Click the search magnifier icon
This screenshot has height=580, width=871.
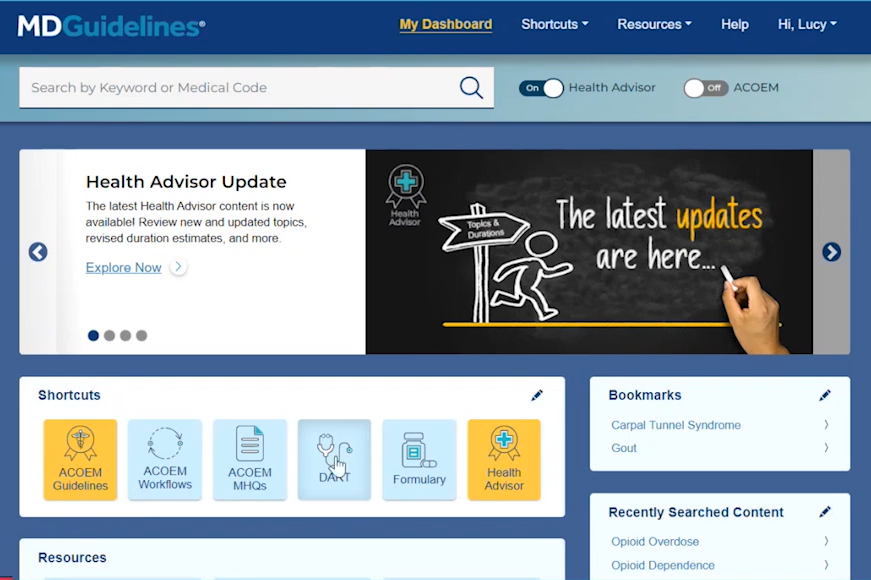click(x=471, y=88)
